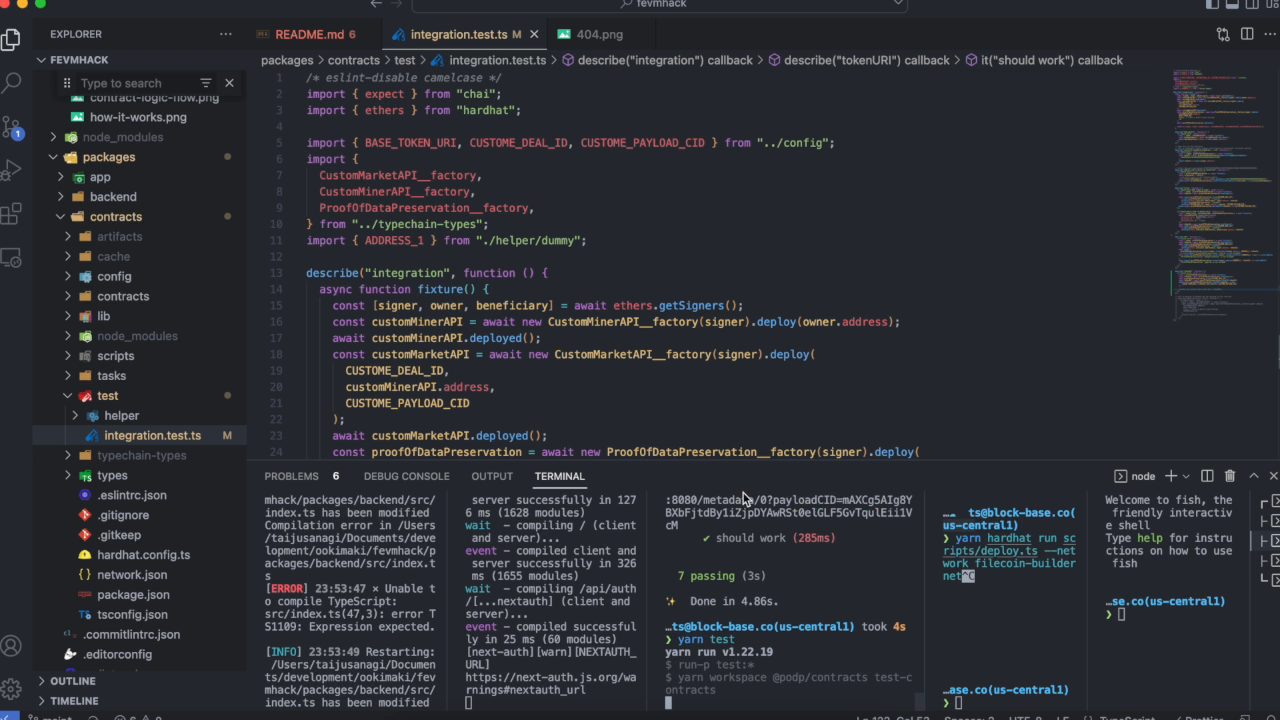Click the Type to search field
1280x720 pixels.
tap(136, 83)
